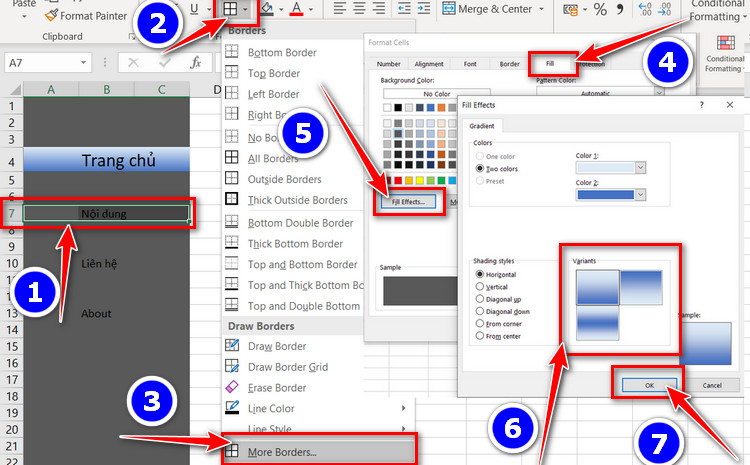Click Decrease Decimal icon
Viewport: 750px width, 465px height.
[x=664, y=9]
